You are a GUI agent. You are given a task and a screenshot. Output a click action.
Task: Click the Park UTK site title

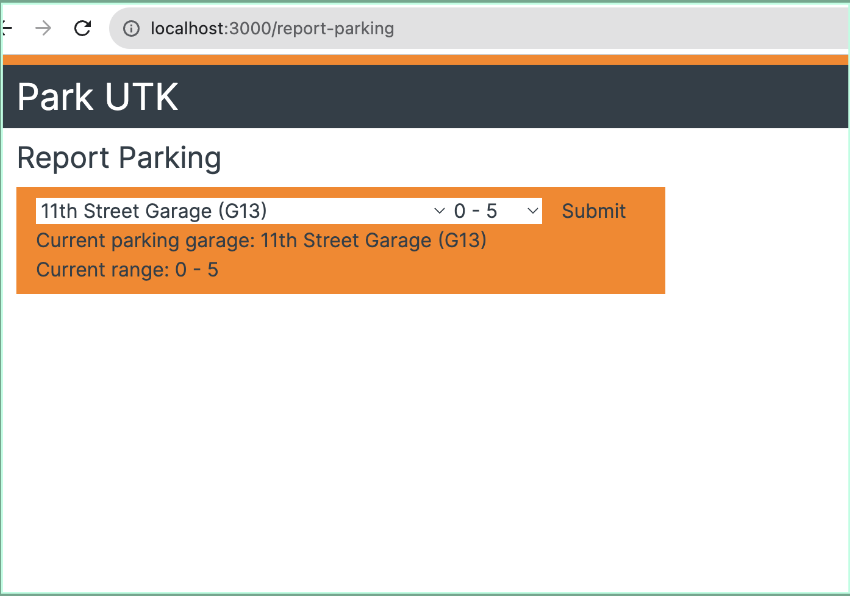point(98,97)
